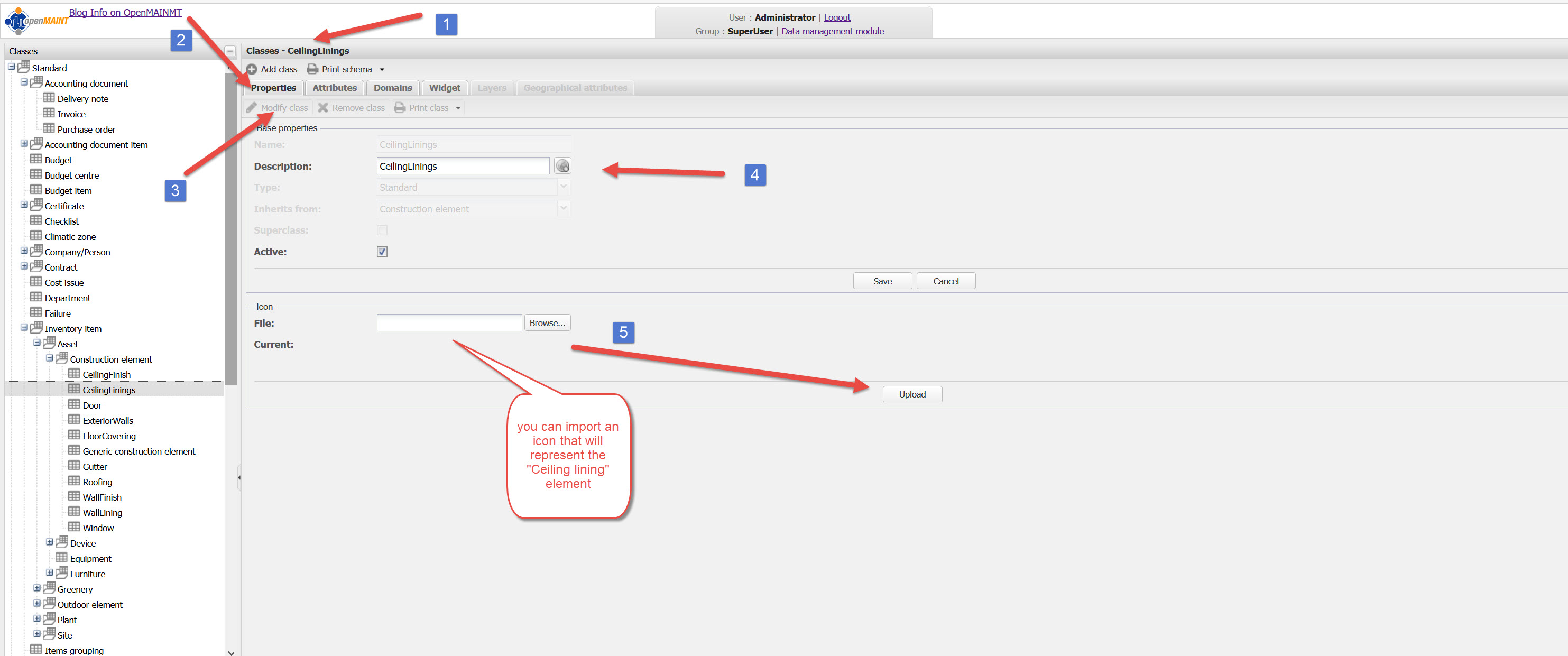
Task: Collapse the Construction element tree node
Action: click(x=50, y=358)
